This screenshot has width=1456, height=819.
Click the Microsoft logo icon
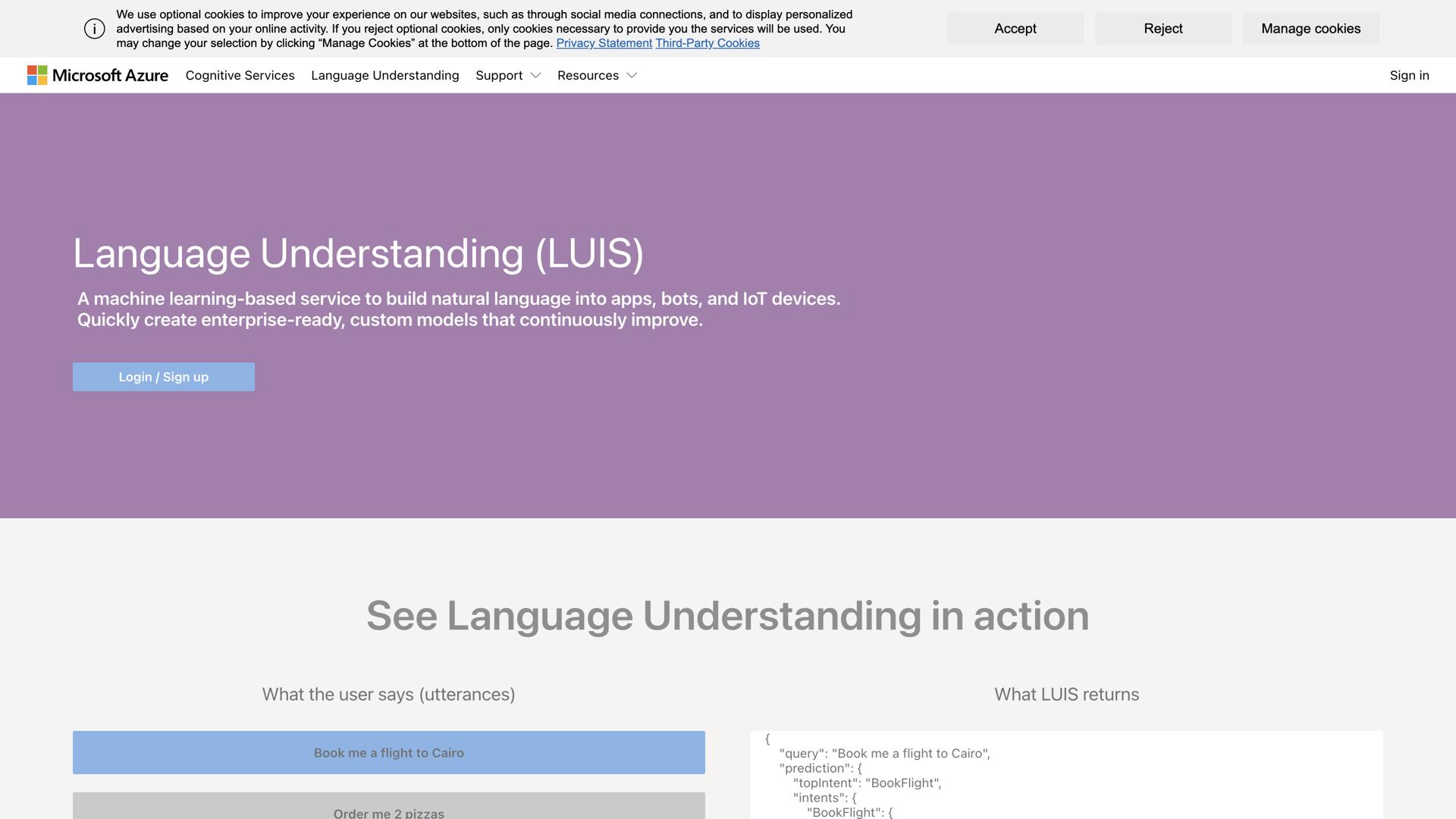point(37,75)
